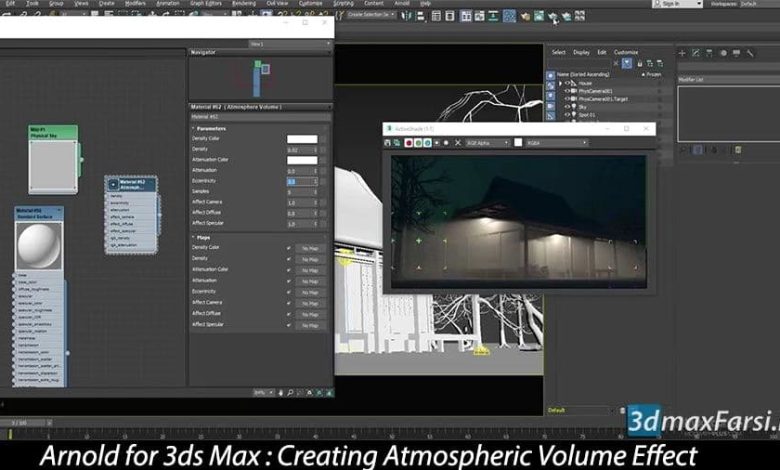This screenshot has width=780, height=470.
Task: Click the Density Color No Map button
Action: pos(310,248)
